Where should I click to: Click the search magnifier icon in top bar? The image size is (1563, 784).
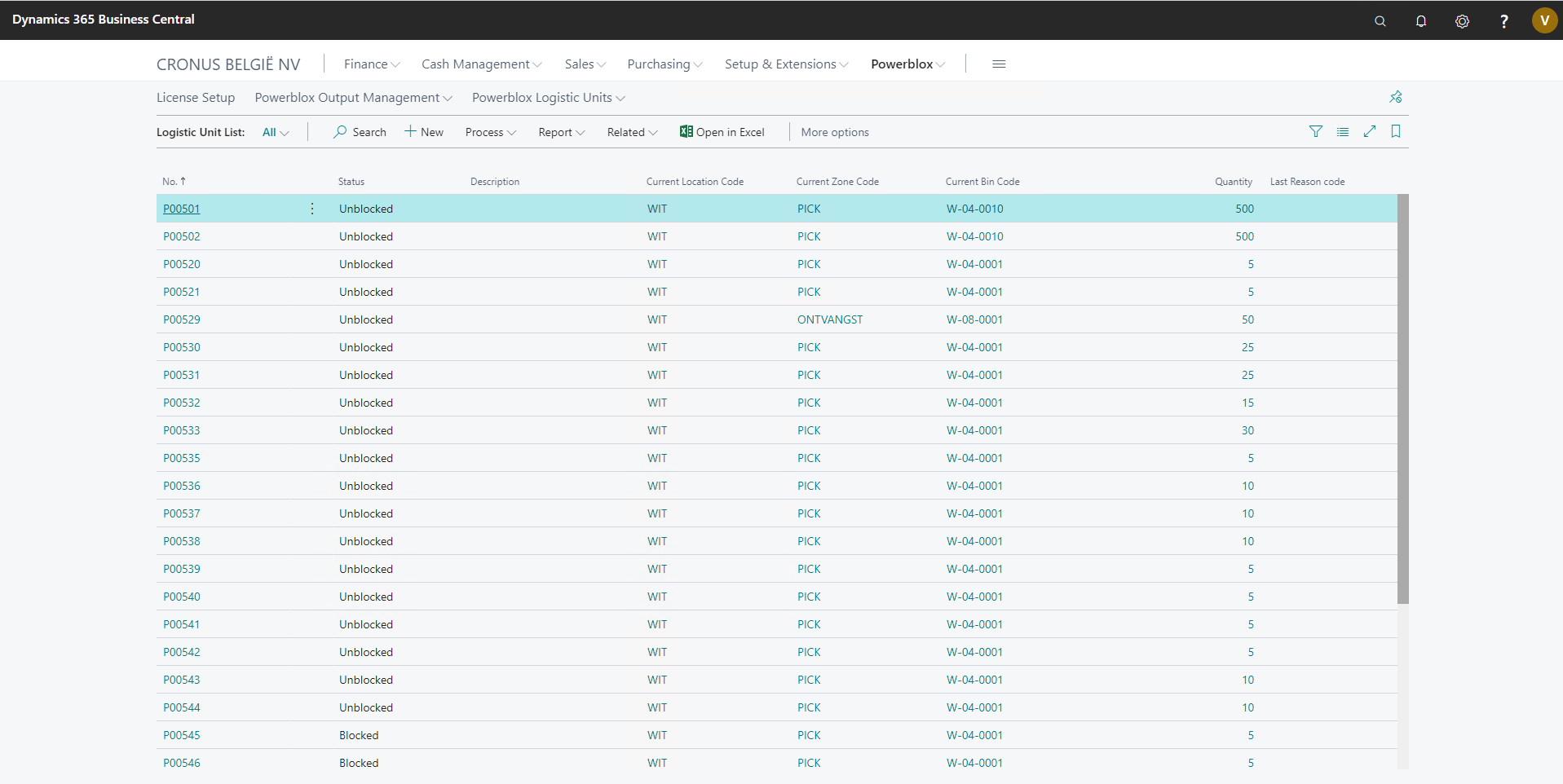point(1380,20)
